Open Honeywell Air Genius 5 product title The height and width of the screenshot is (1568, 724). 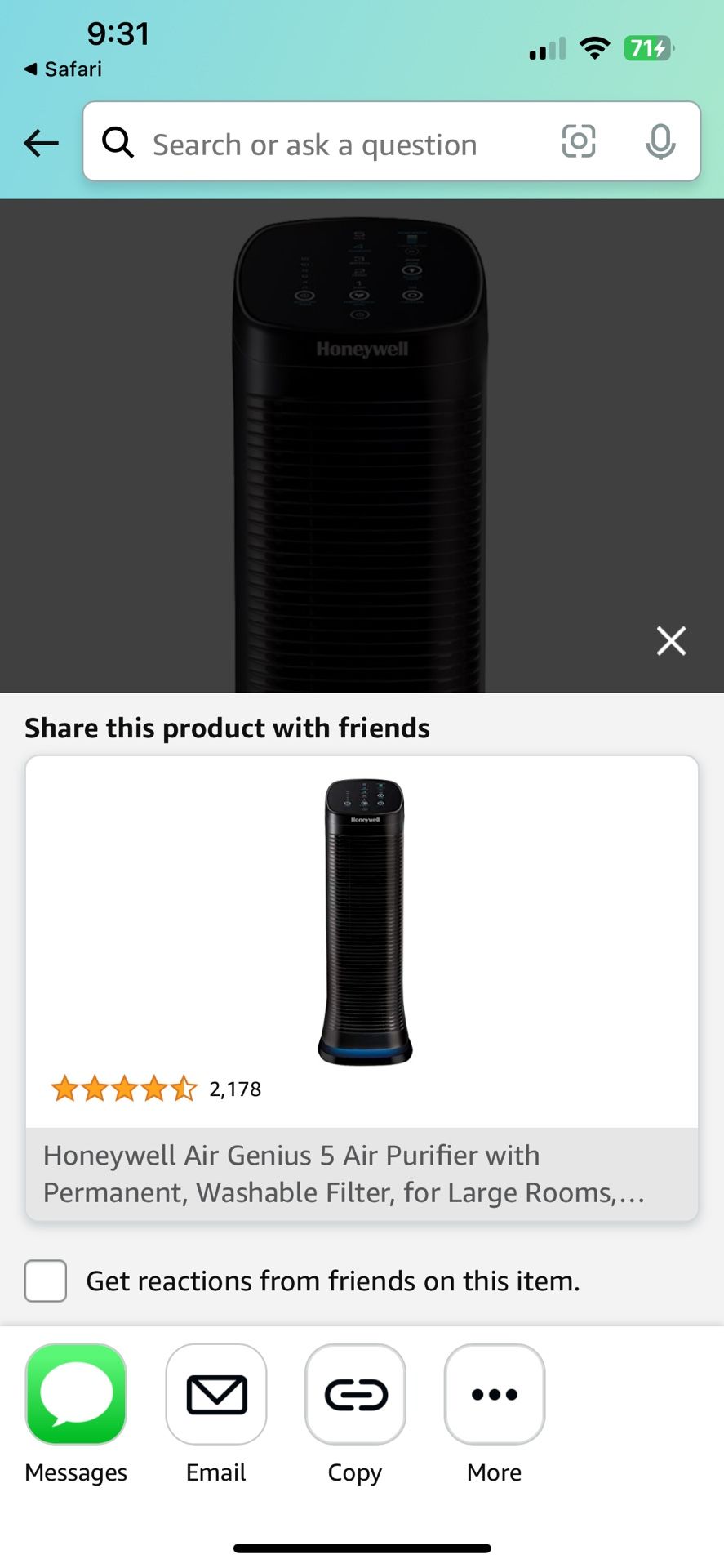click(344, 1174)
